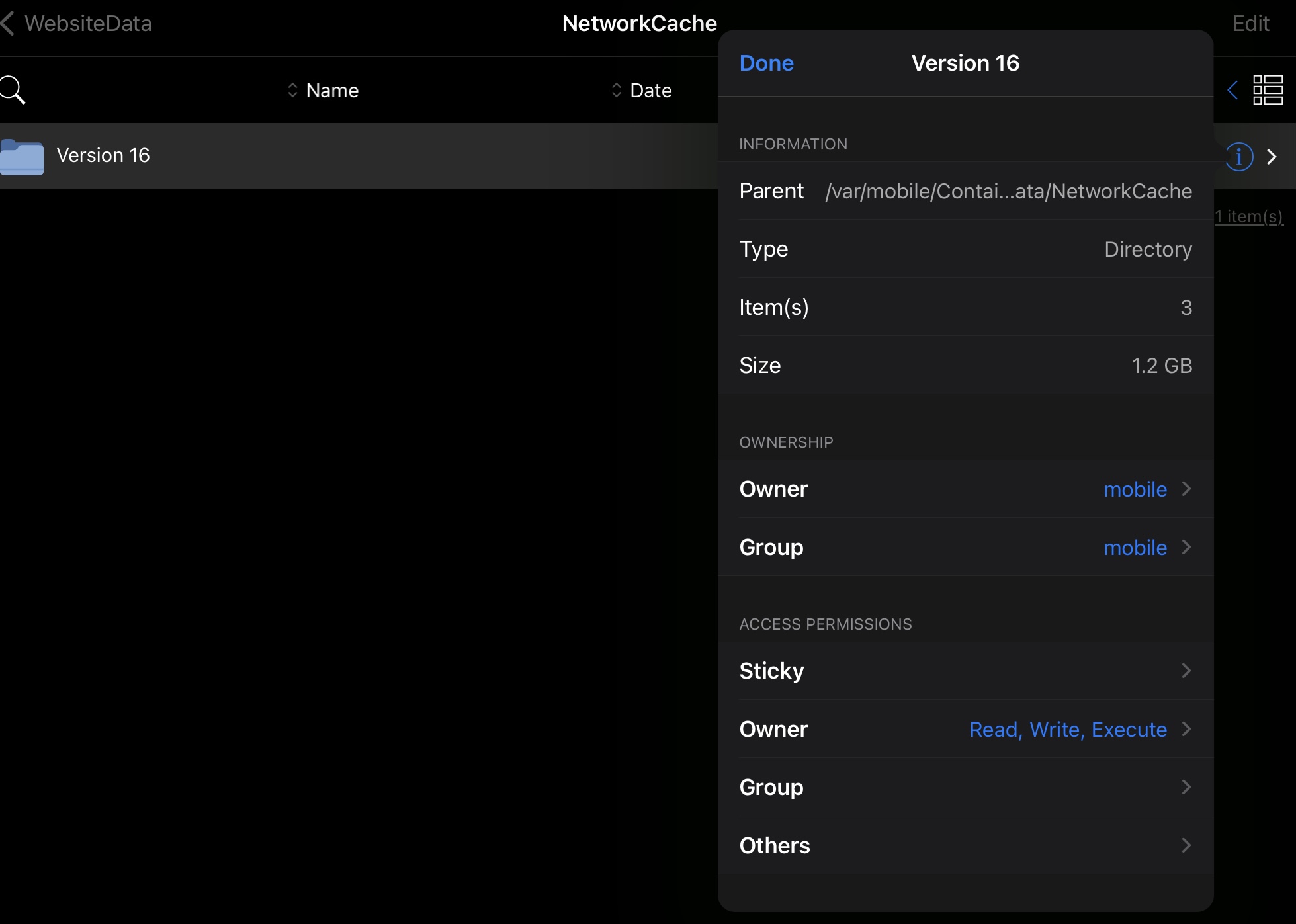
Task: Change the Group from mobile
Action: (x=1136, y=547)
